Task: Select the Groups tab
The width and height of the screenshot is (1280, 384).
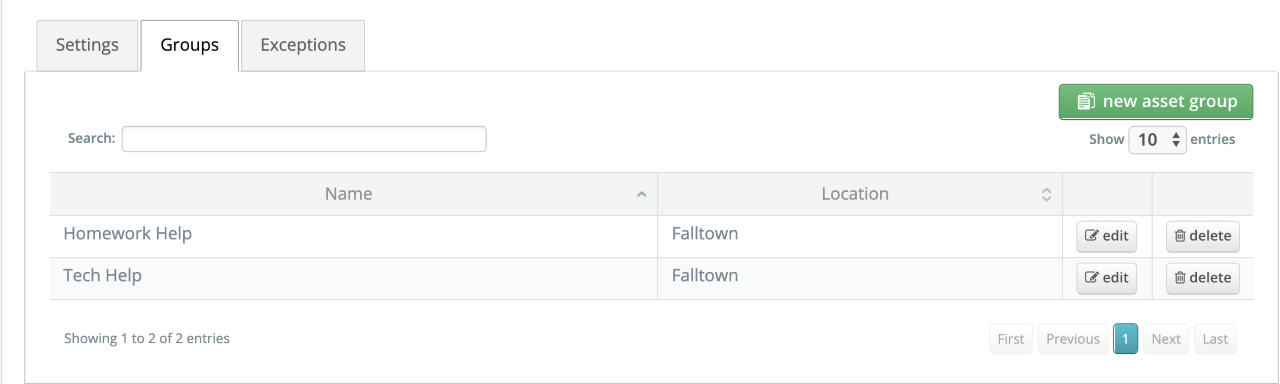Action: [190, 46]
